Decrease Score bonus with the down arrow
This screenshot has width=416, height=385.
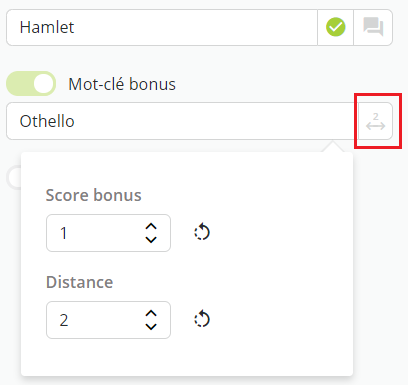(x=151, y=239)
